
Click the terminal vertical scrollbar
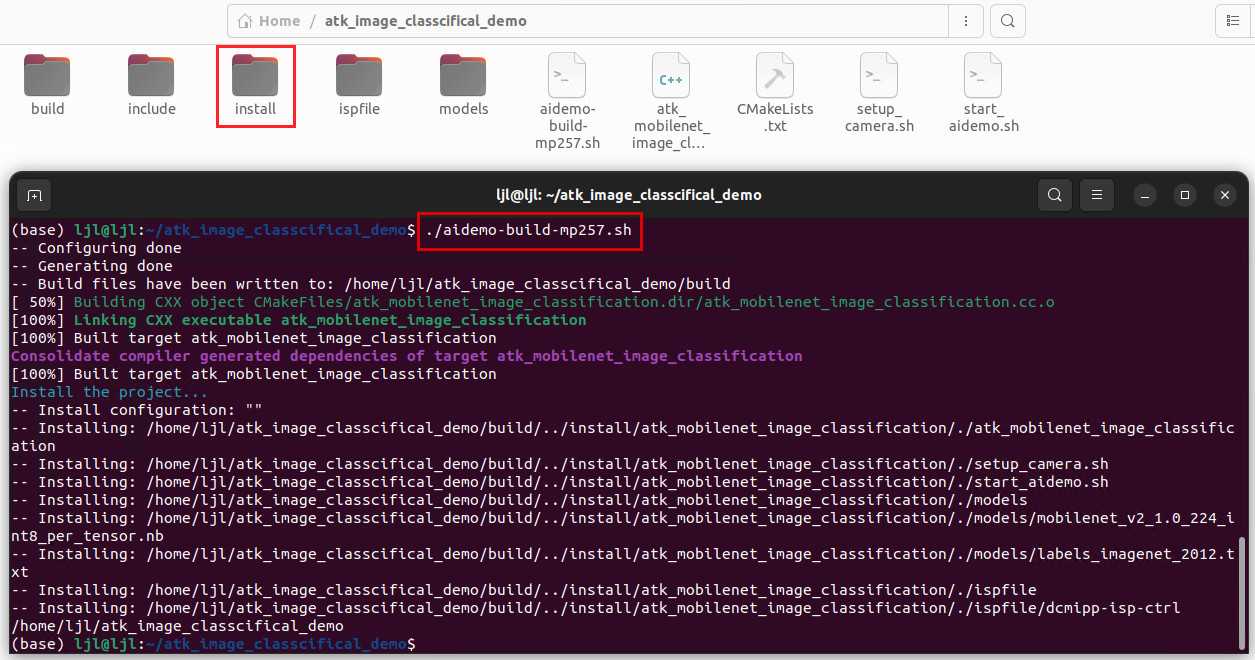[x=1243, y=594]
